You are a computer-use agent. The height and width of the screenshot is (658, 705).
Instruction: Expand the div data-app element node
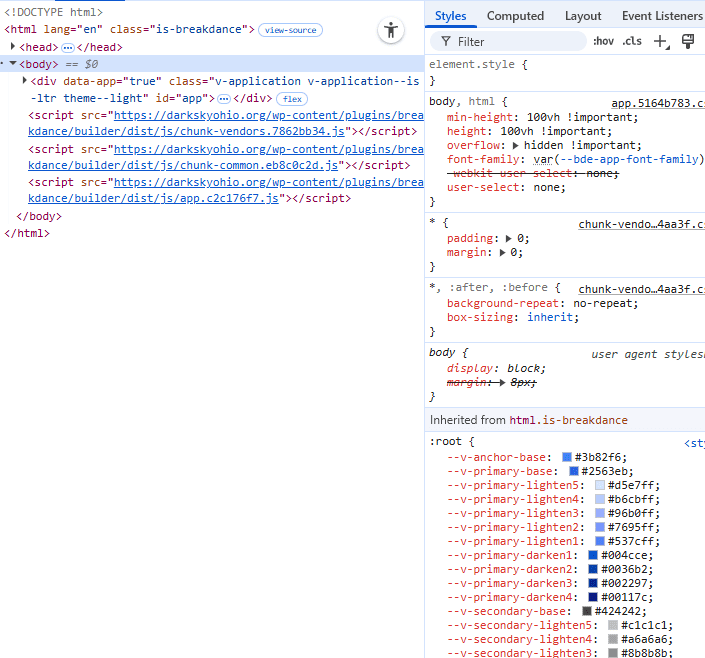(x=25, y=81)
